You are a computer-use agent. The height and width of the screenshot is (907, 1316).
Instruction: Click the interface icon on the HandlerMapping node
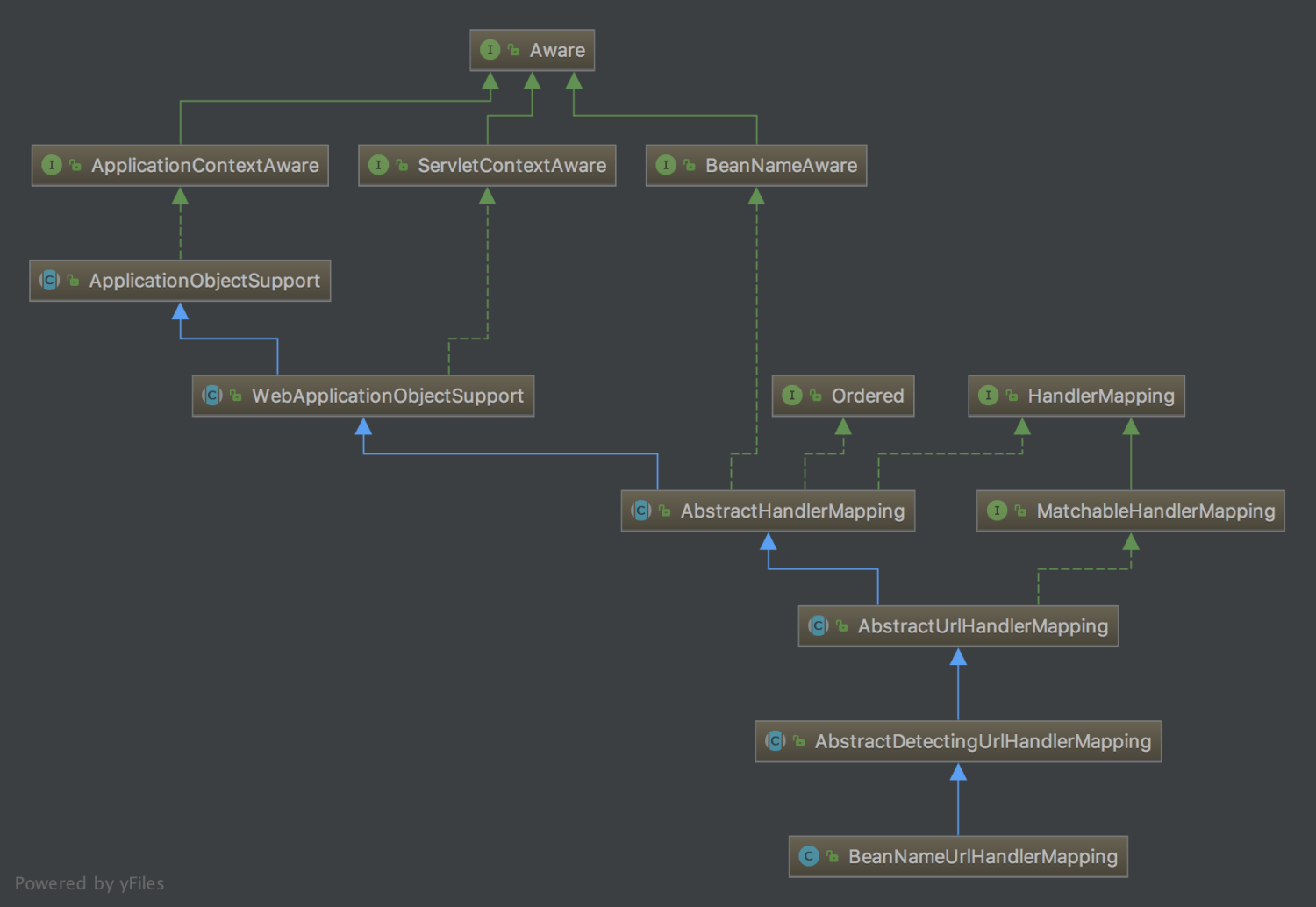point(989,396)
